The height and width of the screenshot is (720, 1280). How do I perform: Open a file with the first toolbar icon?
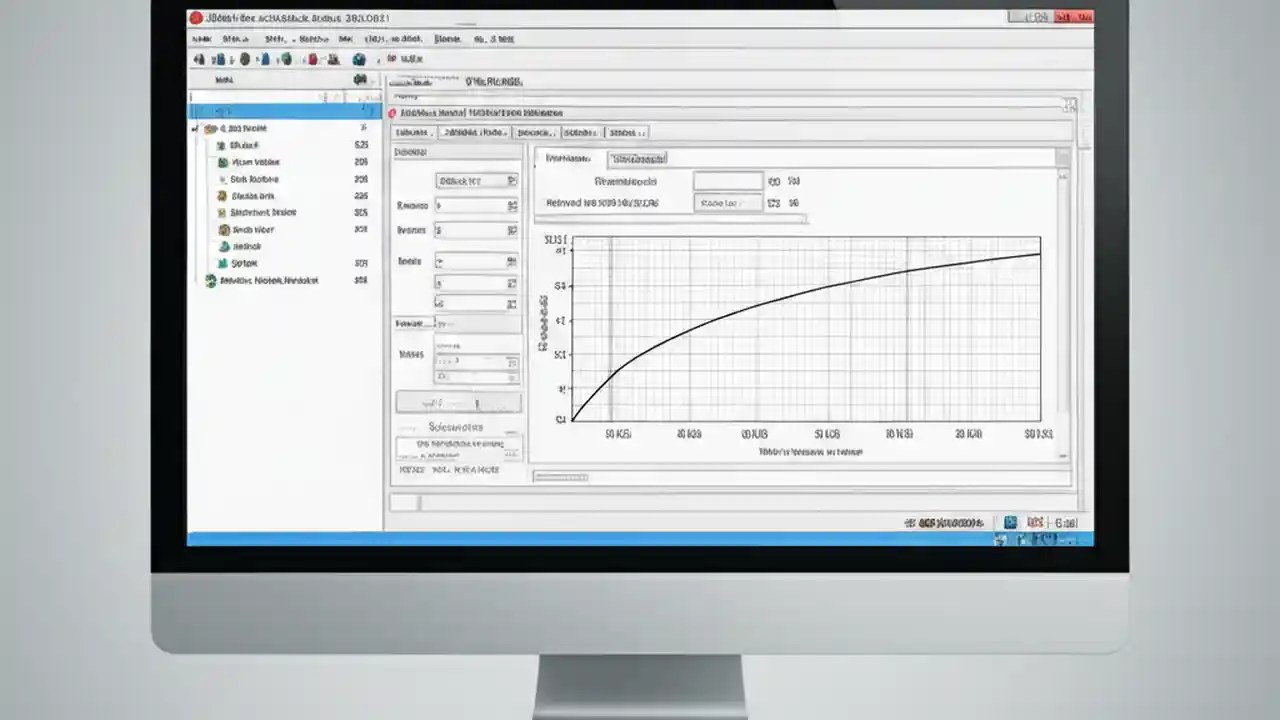click(x=200, y=59)
